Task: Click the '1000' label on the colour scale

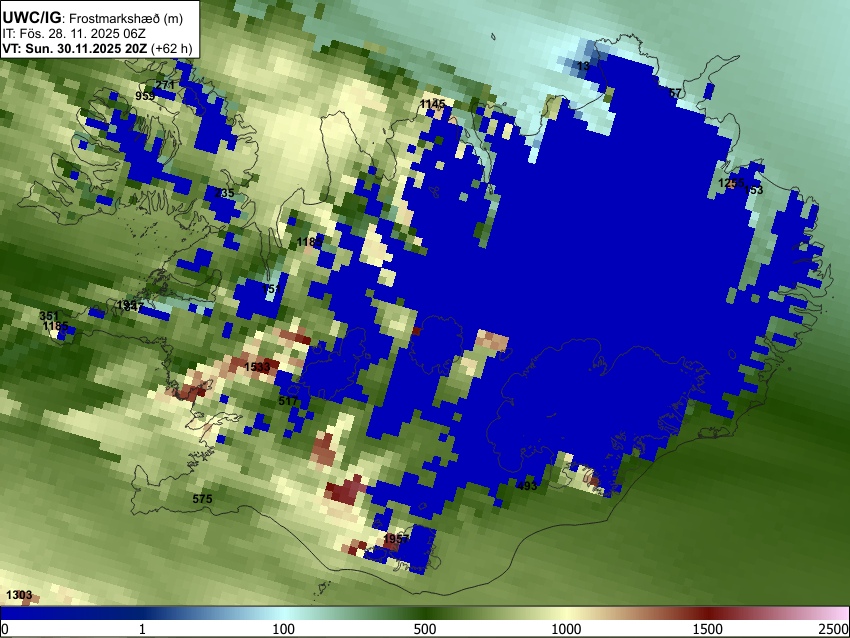Action: (566, 629)
